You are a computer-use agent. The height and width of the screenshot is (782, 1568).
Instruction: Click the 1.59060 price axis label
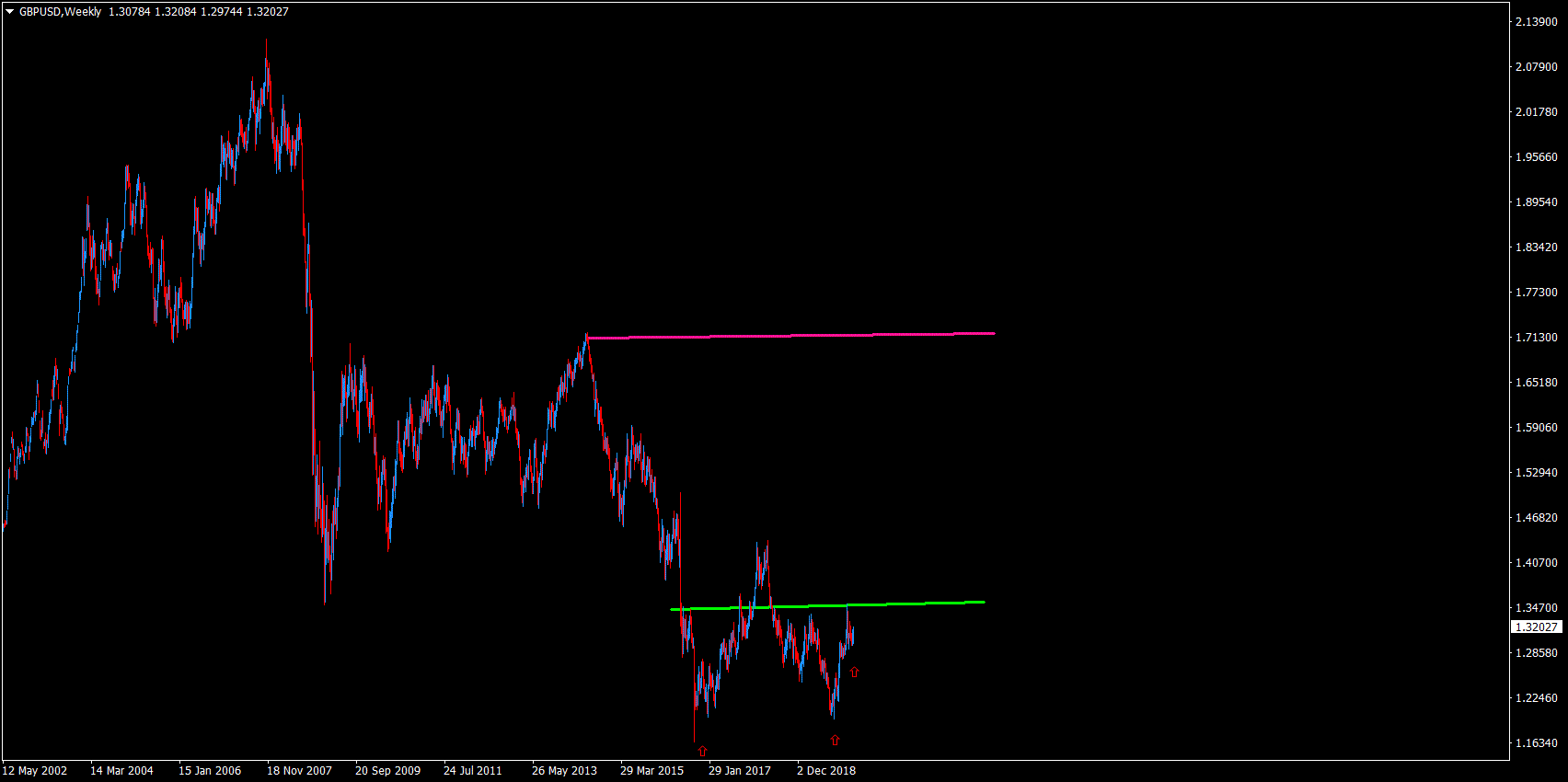point(1537,428)
